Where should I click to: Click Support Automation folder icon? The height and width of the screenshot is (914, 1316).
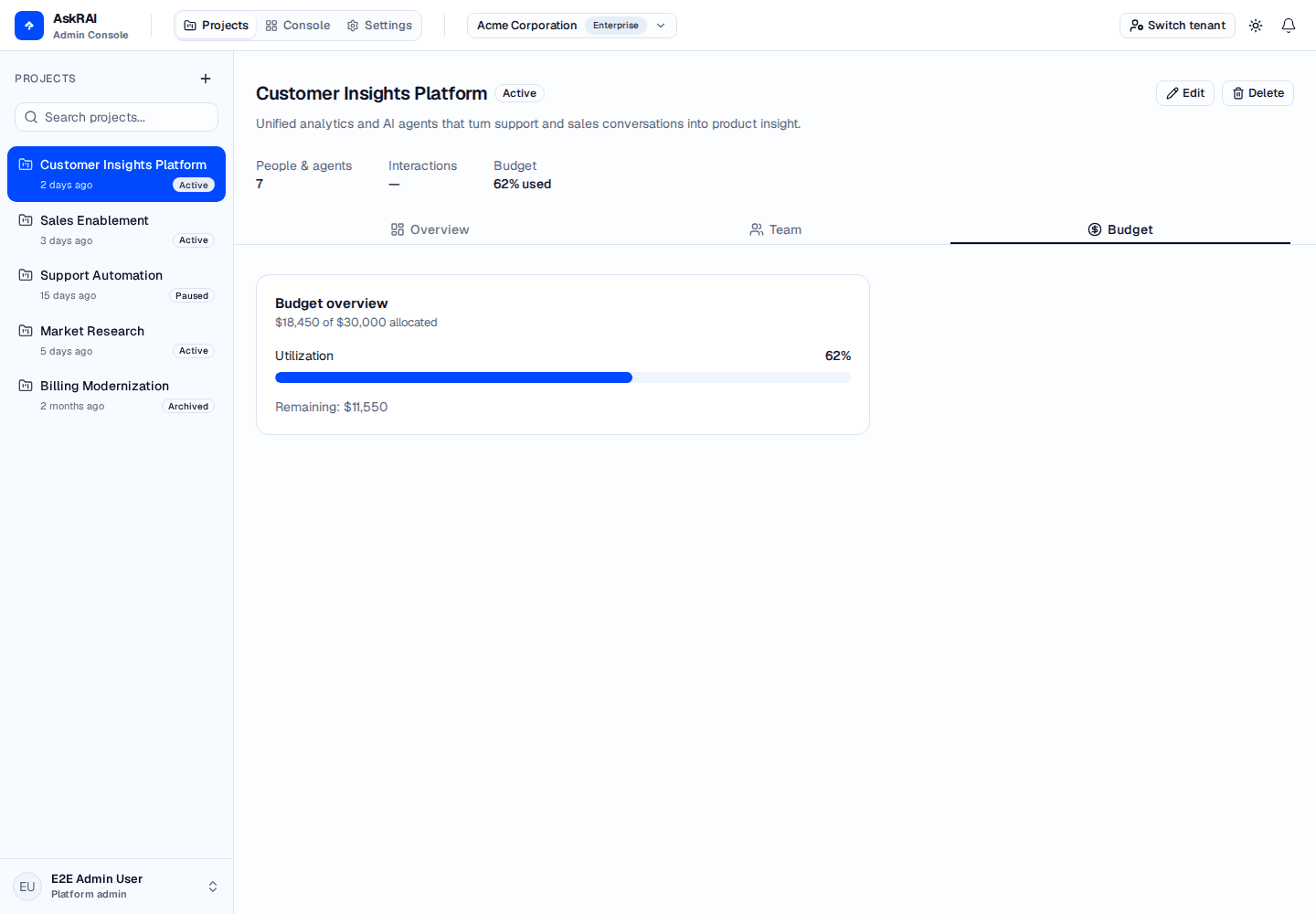(26, 275)
